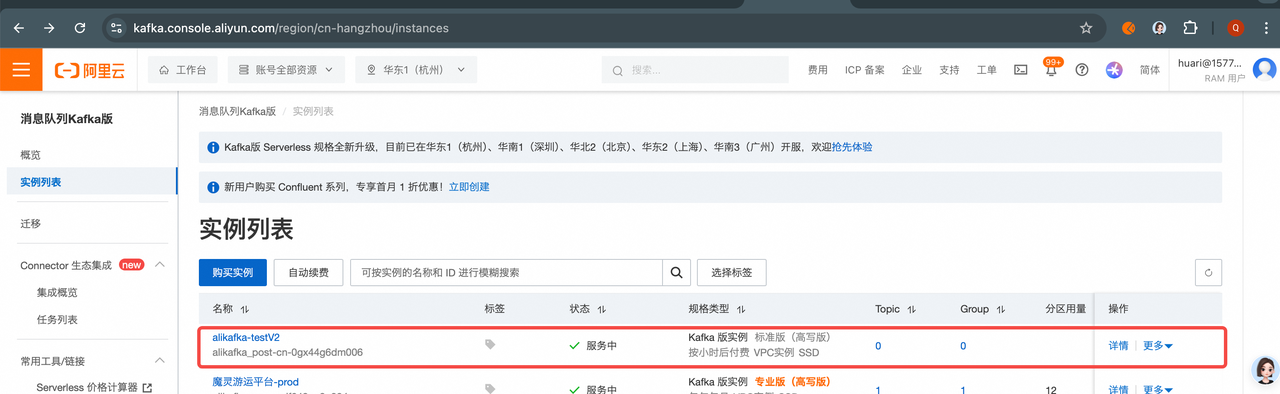
Task: Click 购买实例 button
Action: point(232,273)
